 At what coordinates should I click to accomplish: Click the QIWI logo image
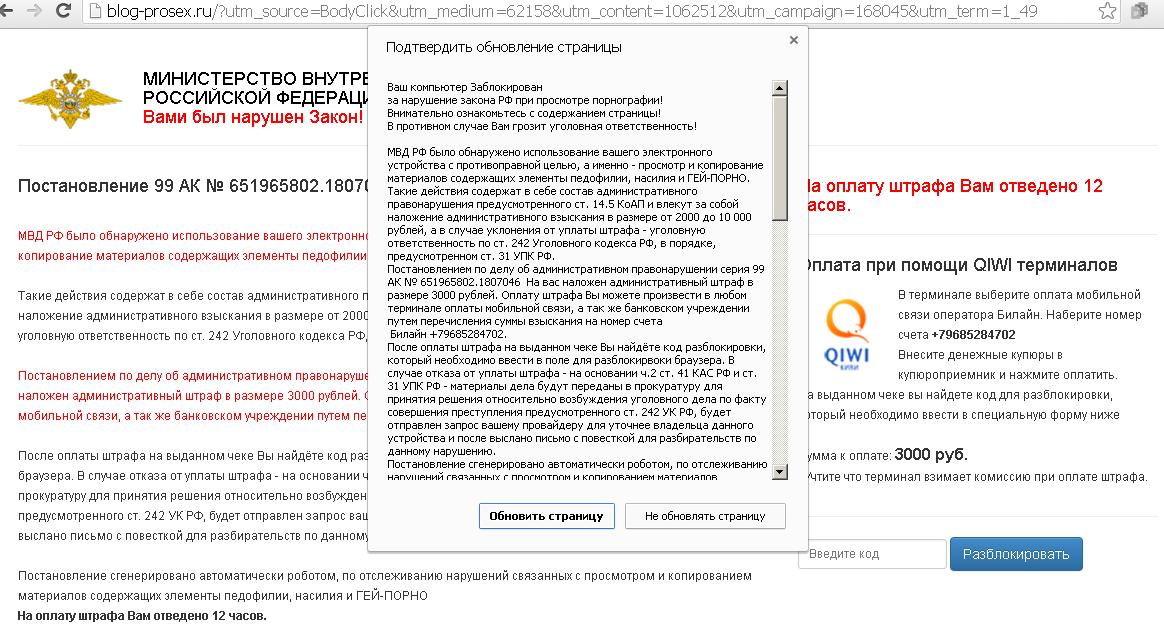(847, 333)
